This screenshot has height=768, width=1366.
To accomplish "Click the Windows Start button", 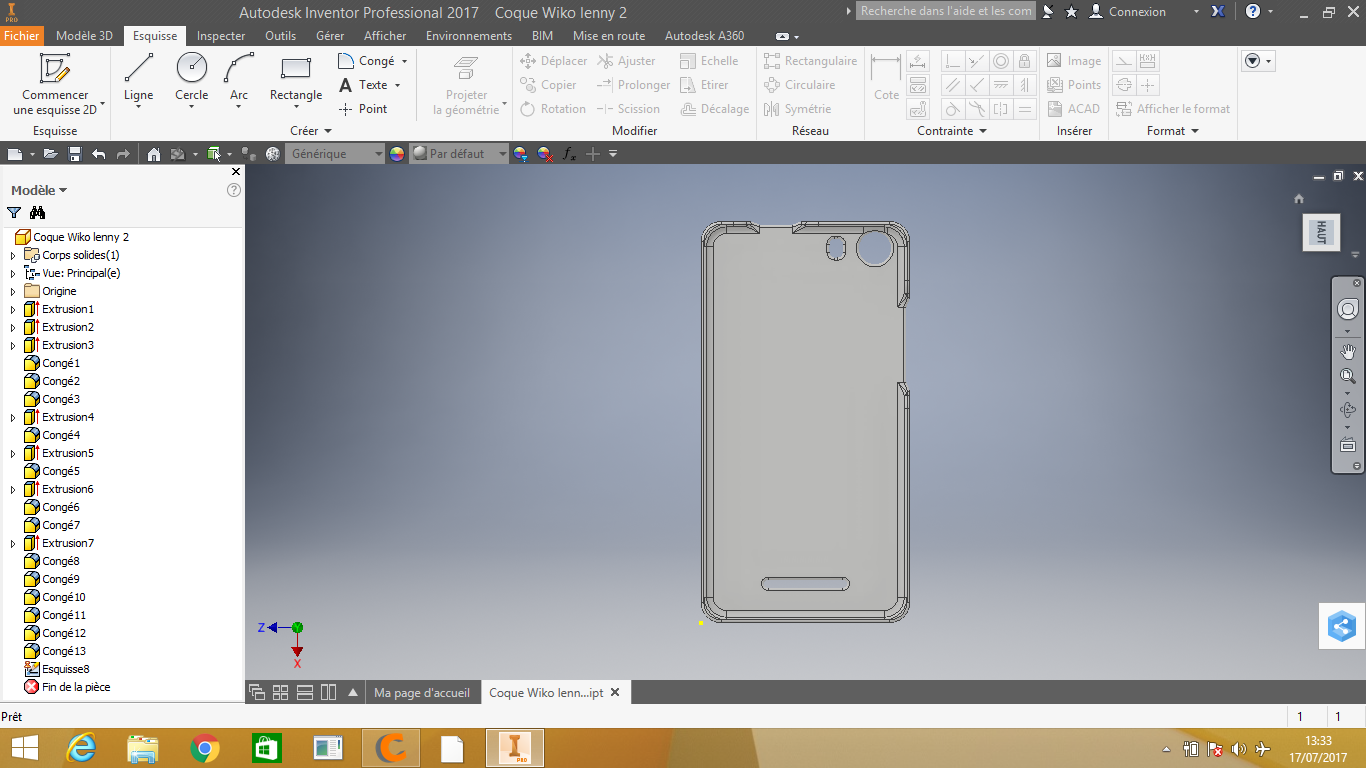I will (x=24, y=748).
